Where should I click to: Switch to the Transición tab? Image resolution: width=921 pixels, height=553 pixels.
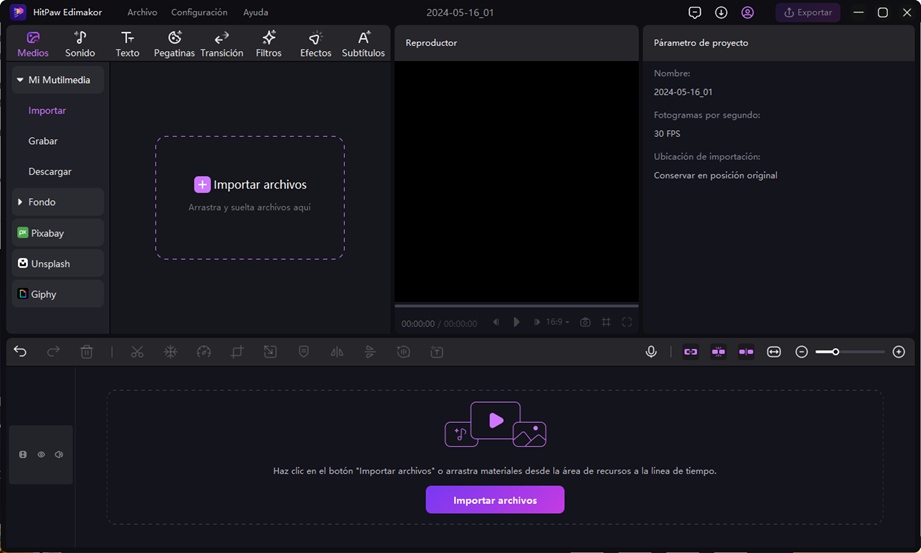[221, 44]
